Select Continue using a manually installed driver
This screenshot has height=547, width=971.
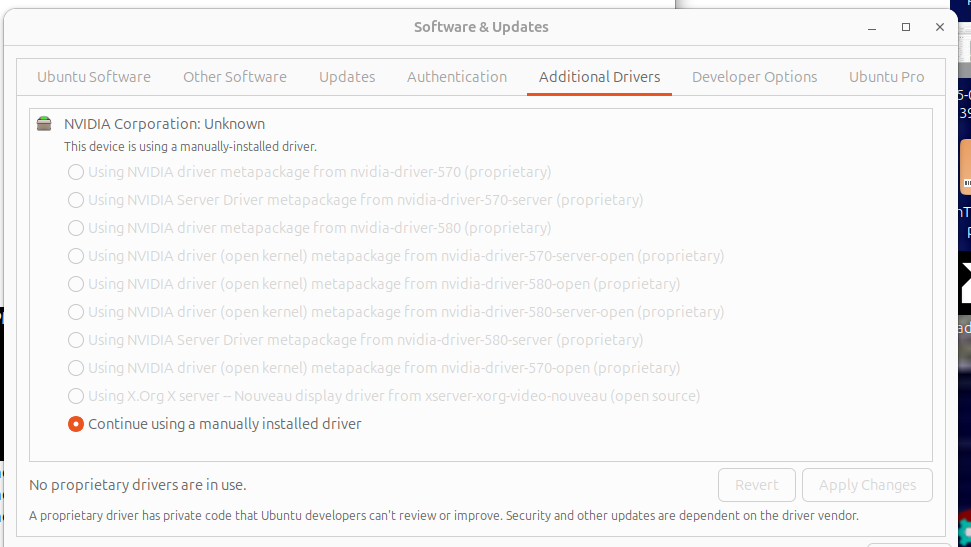[76, 424]
